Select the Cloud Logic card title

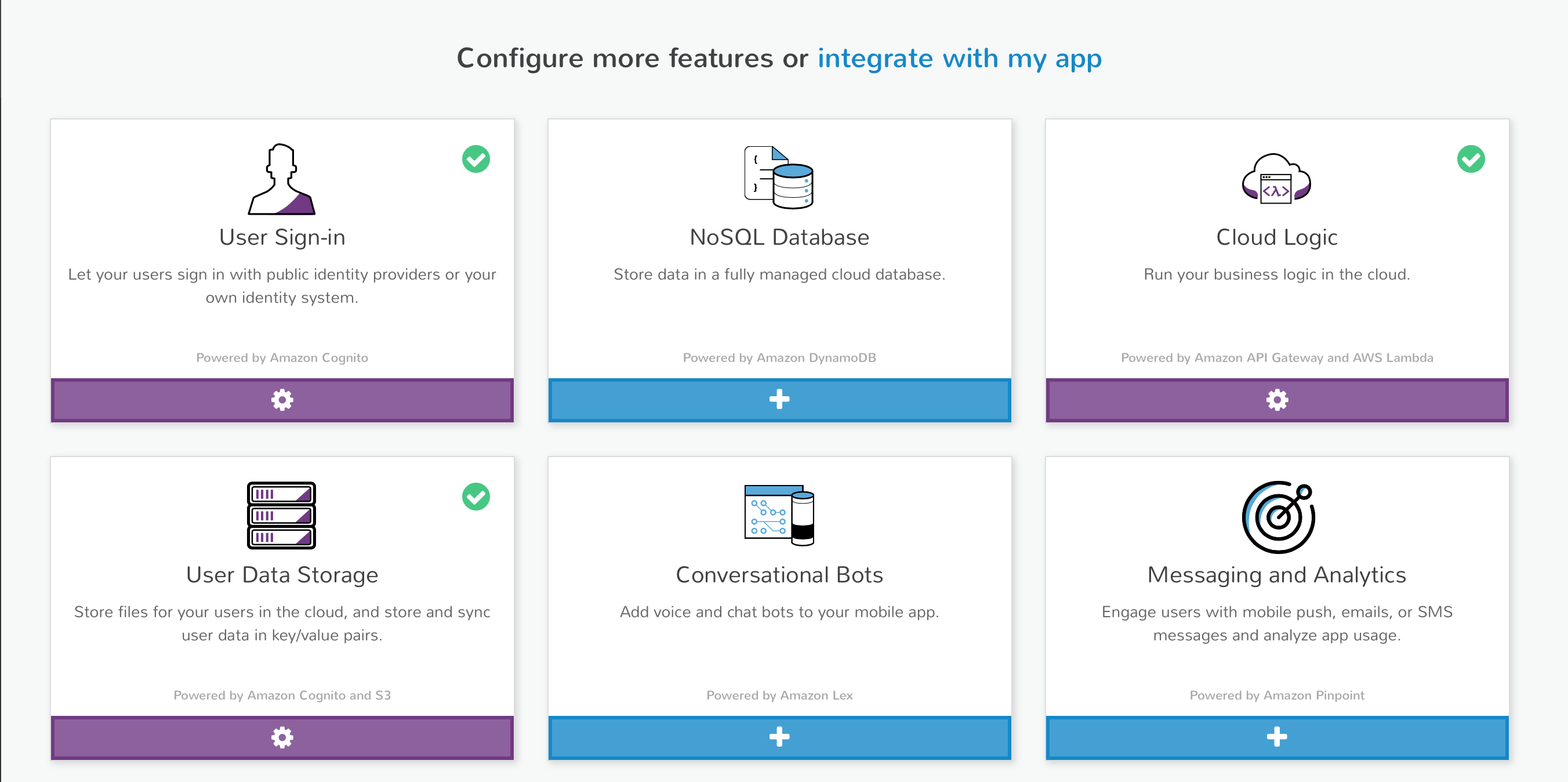[1277, 237]
